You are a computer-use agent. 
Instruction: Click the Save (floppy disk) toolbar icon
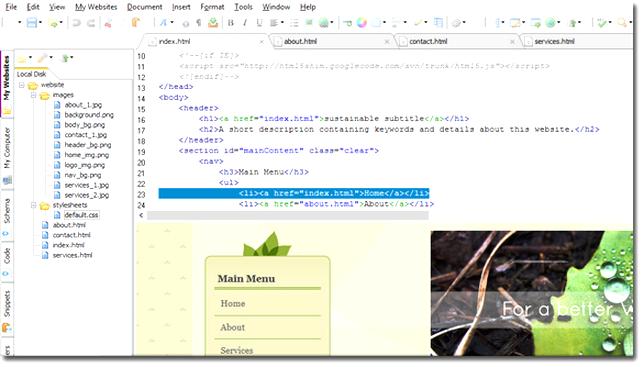coord(32,23)
